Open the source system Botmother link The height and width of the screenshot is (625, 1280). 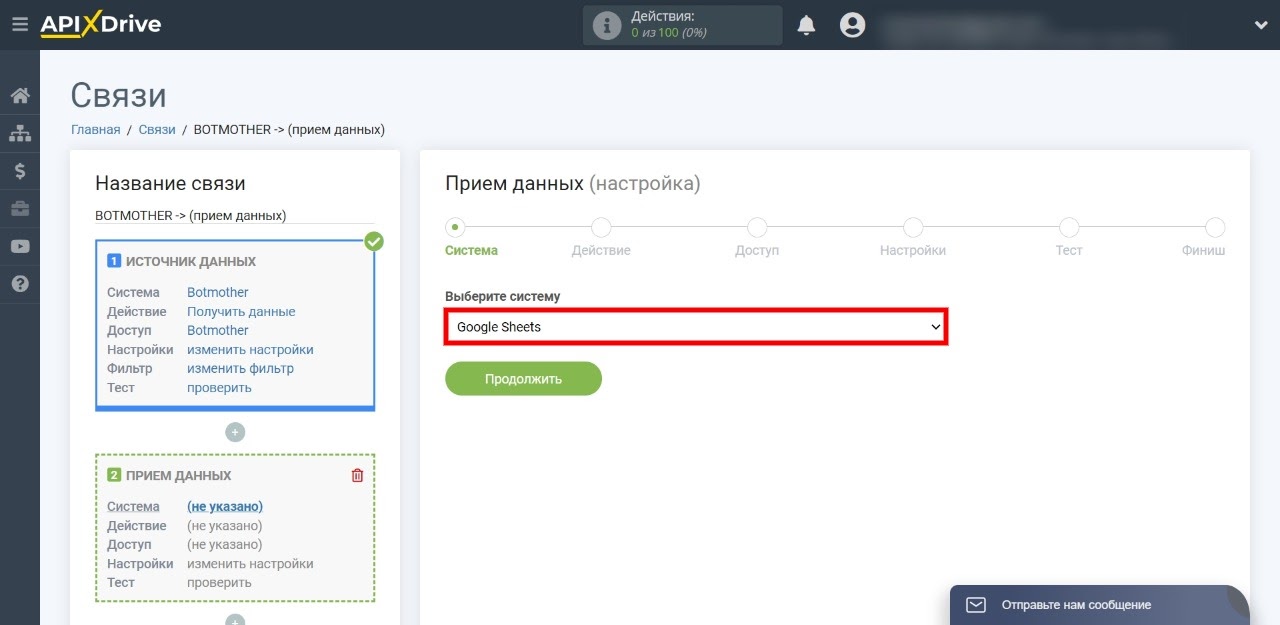(218, 292)
